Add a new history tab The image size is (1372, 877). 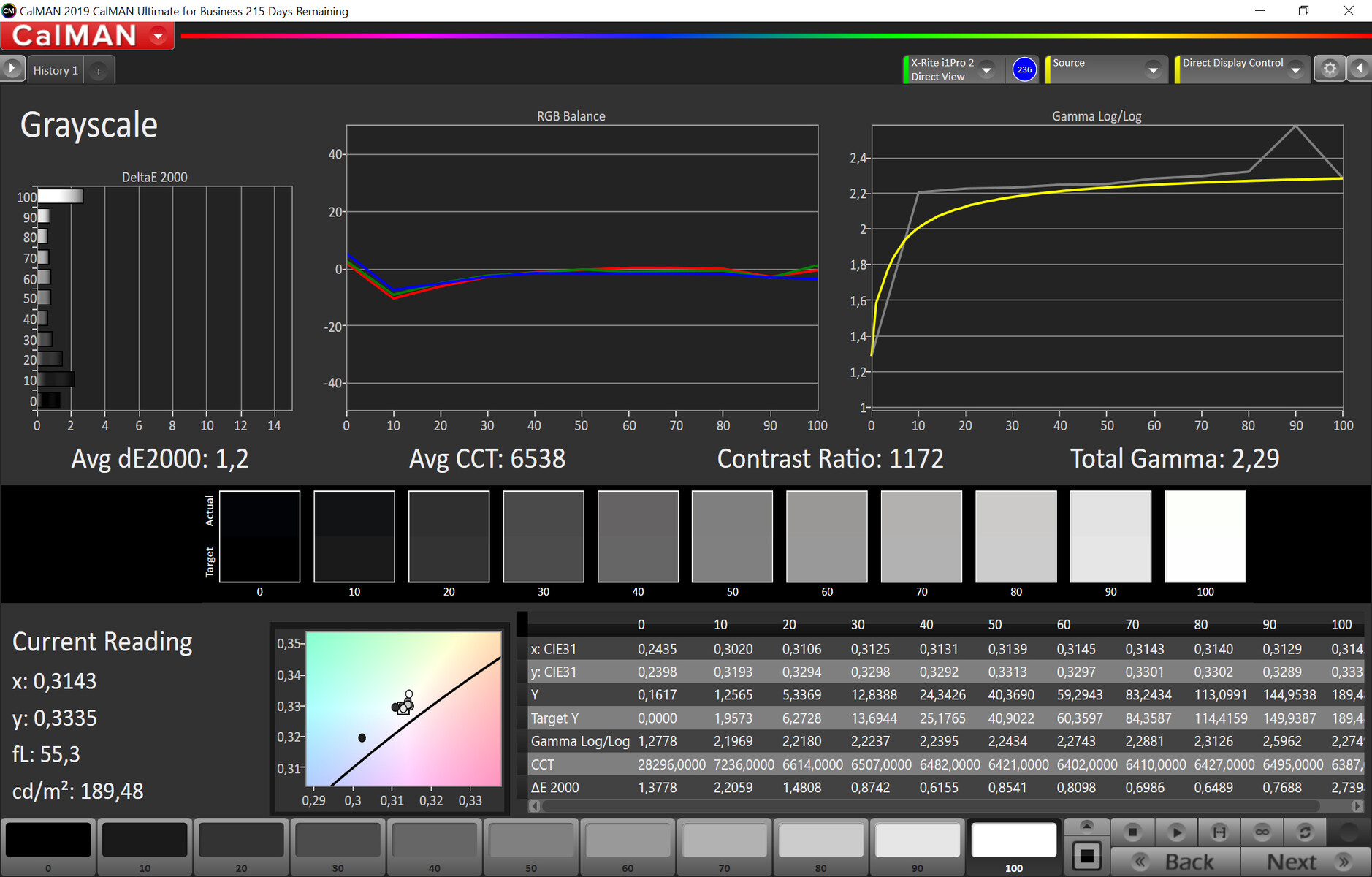click(x=98, y=71)
